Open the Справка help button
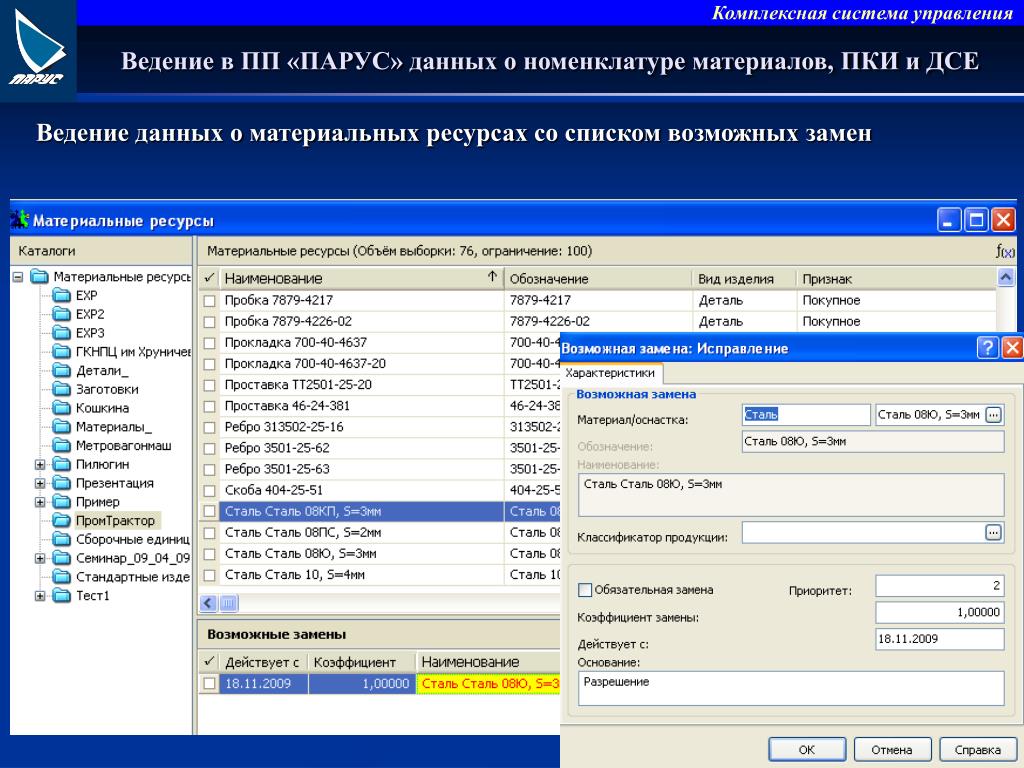Viewport: 1024px width, 768px height. (978, 750)
